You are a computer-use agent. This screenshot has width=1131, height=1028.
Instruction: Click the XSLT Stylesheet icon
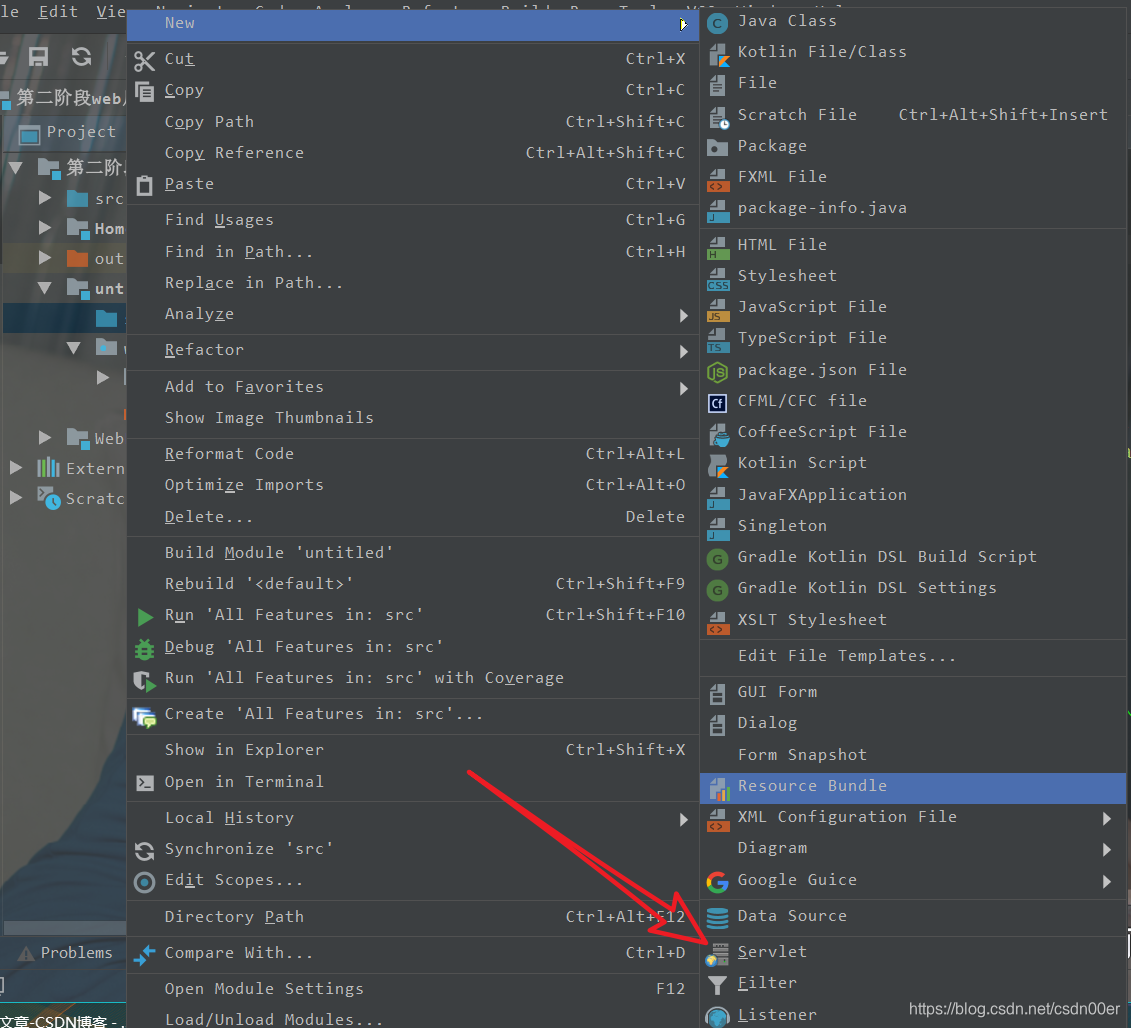(x=718, y=623)
